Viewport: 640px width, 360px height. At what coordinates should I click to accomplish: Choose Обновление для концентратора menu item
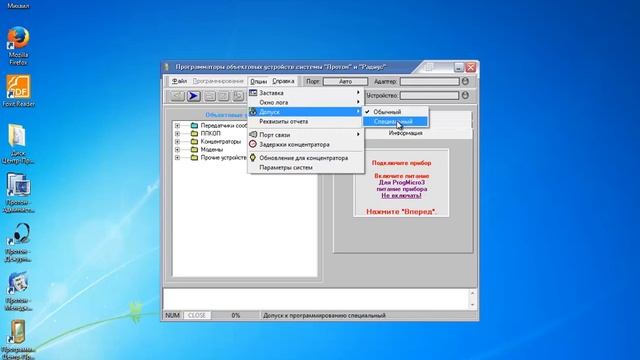(x=305, y=158)
